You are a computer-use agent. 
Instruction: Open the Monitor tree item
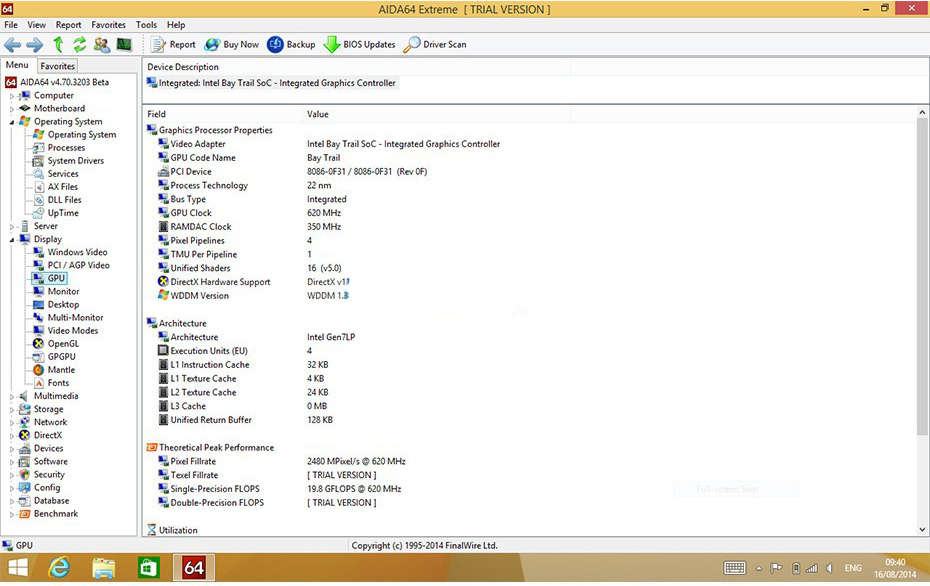[x=63, y=291]
